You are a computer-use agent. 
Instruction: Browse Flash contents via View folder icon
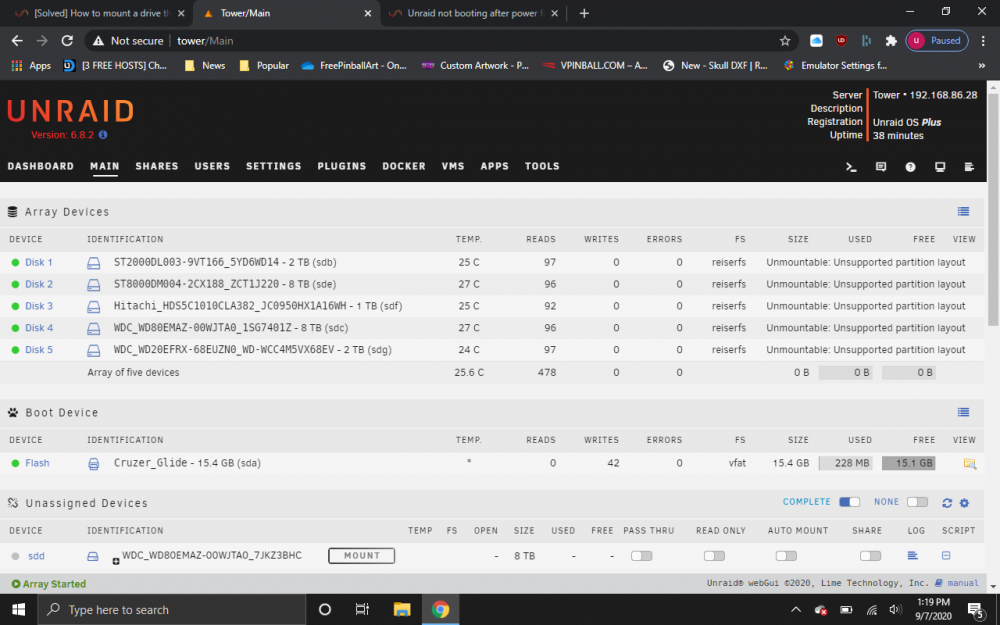click(x=969, y=464)
